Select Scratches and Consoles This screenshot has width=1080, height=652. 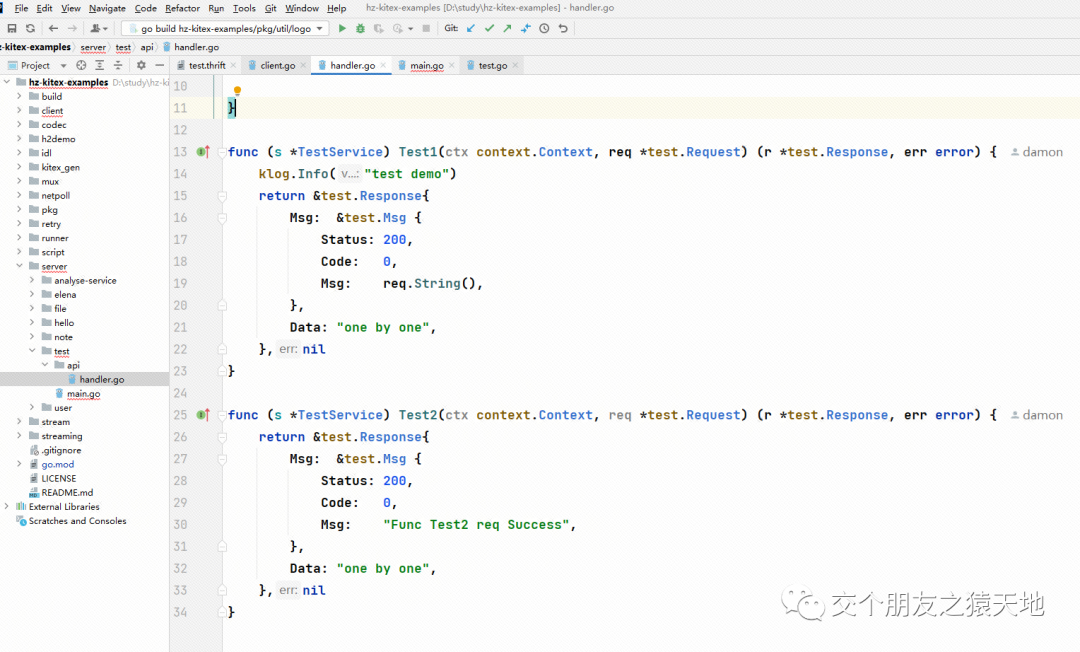pyautogui.click(x=77, y=520)
